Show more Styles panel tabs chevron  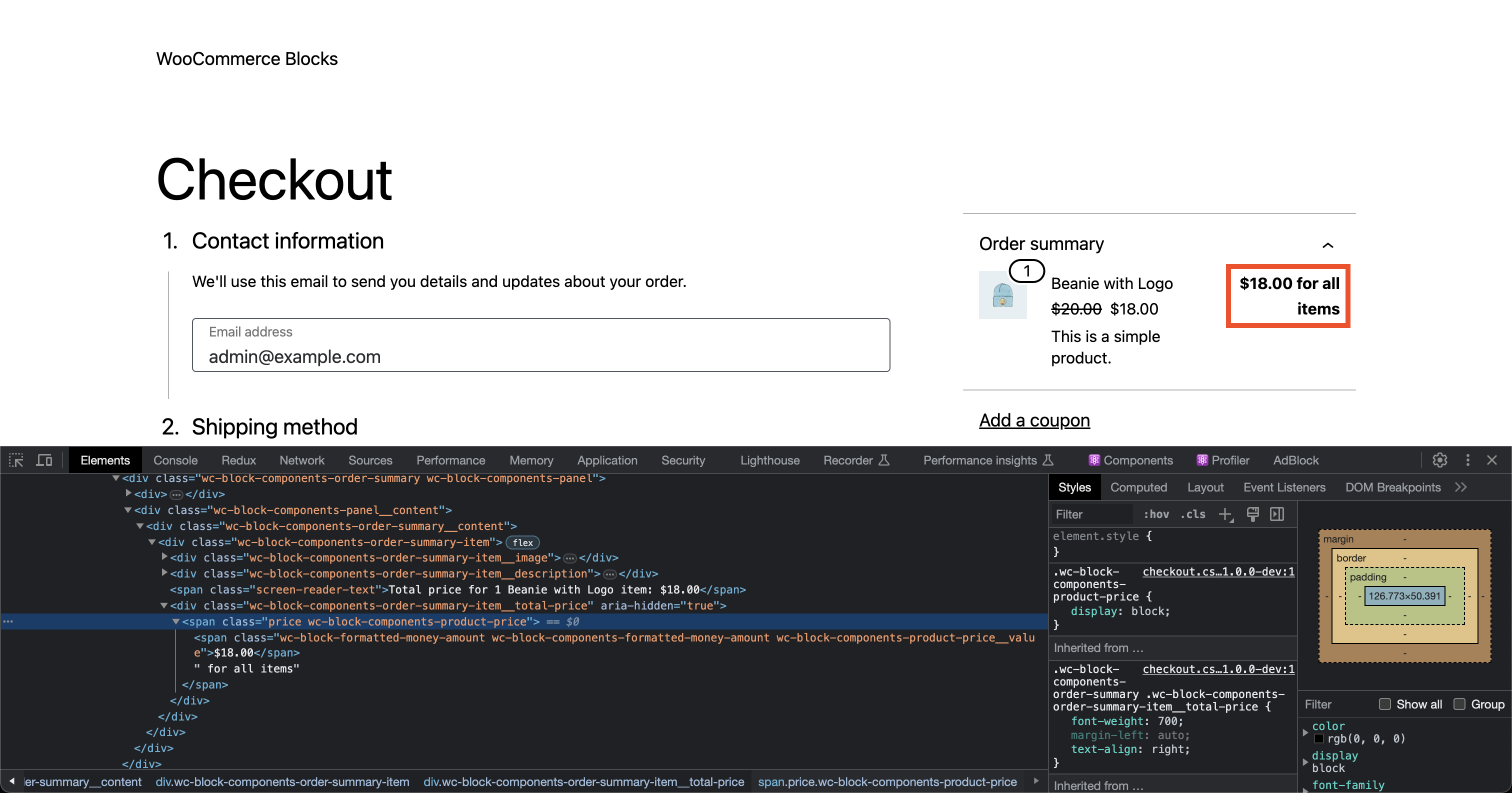pos(1461,487)
